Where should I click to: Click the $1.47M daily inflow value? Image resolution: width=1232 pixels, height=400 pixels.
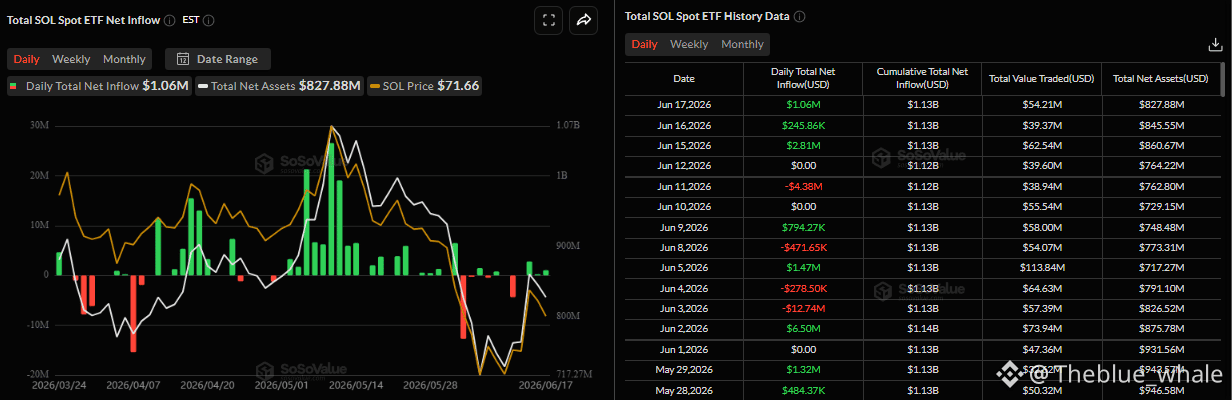tap(802, 268)
